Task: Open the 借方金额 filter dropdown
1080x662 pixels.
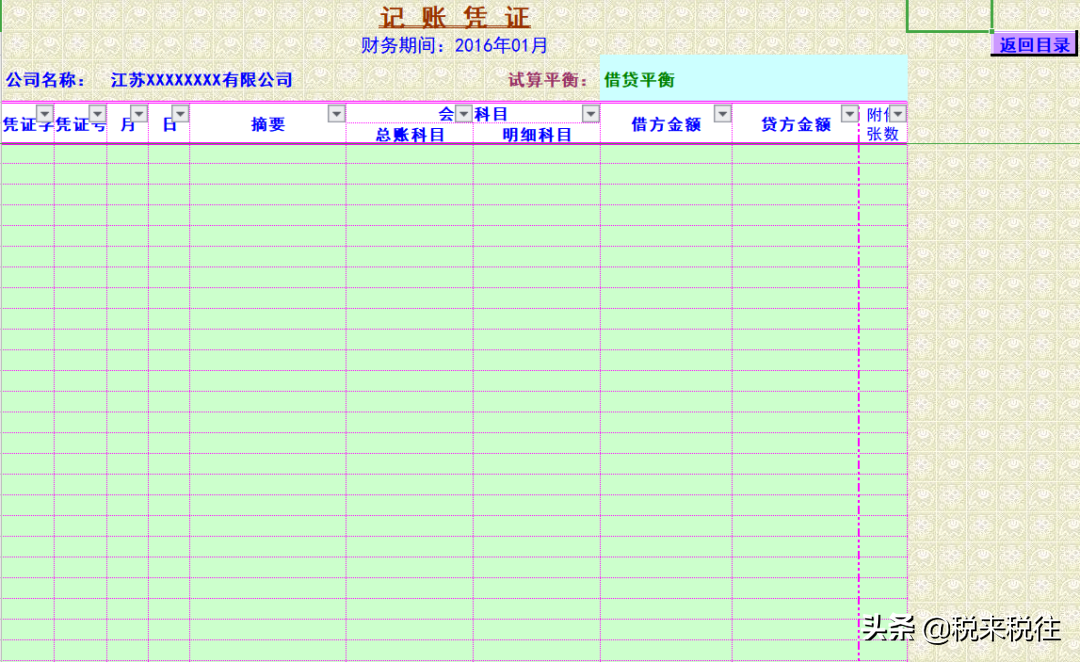Action: click(x=723, y=113)
